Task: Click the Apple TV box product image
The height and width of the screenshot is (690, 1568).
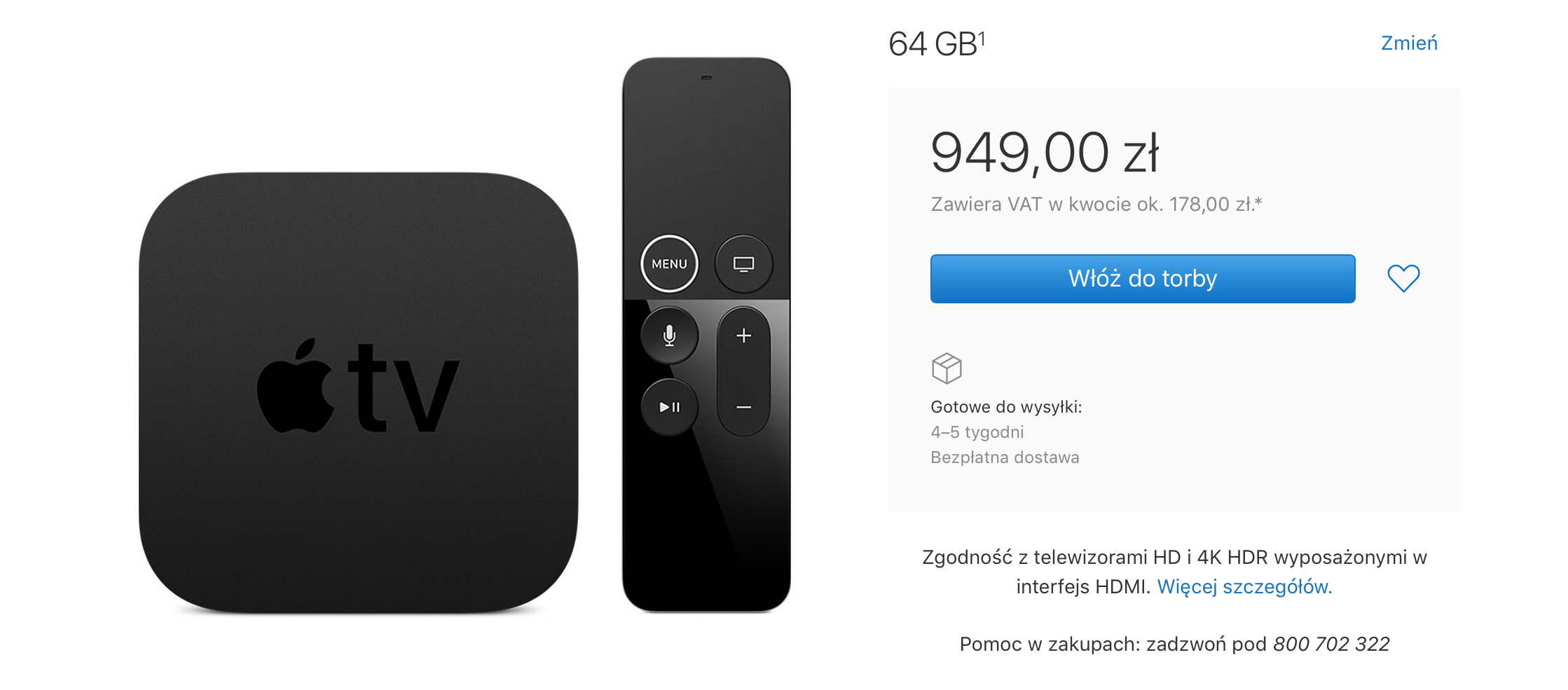Action: point(358,393)
